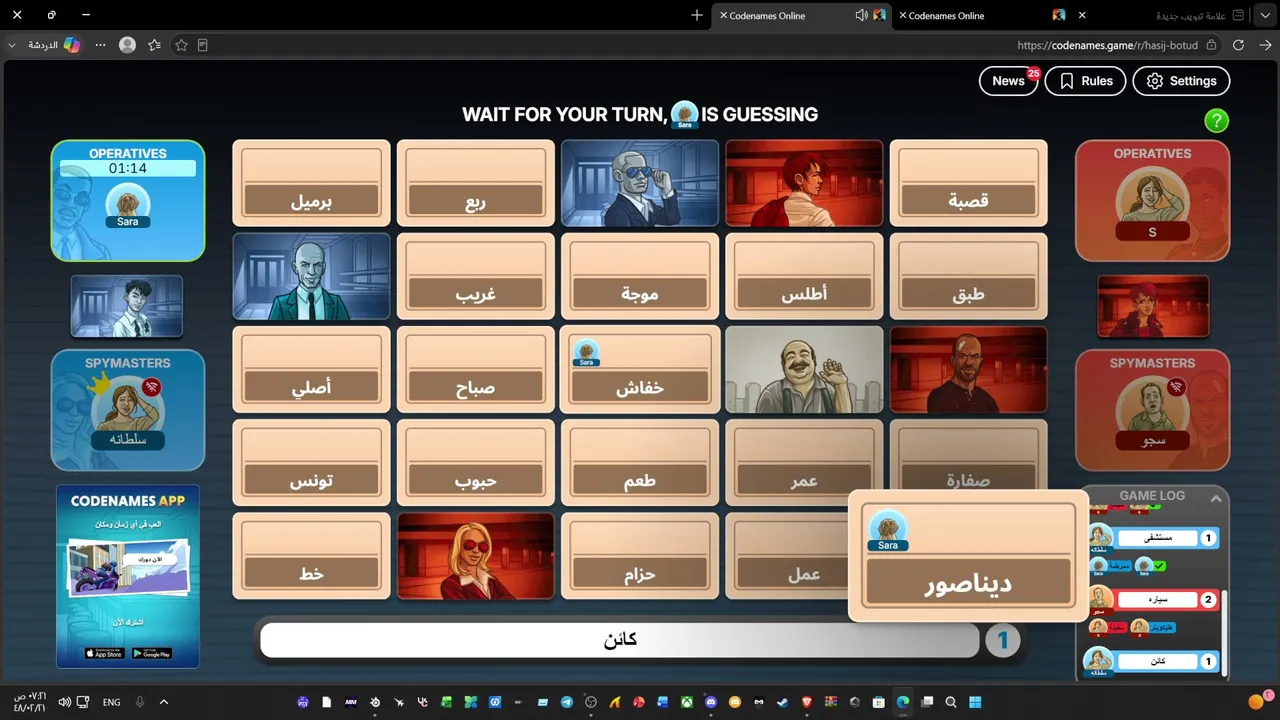Open the browser profile avatar
1280x720 pixels.
click(x=127, y=45)
